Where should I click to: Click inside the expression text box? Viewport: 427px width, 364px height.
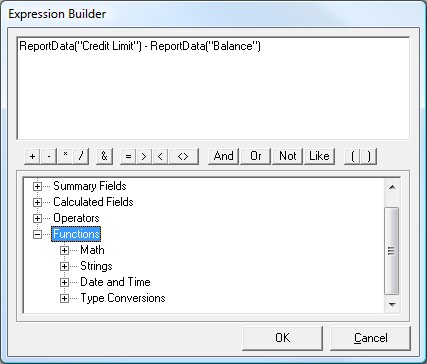click(x=213, y=88)
